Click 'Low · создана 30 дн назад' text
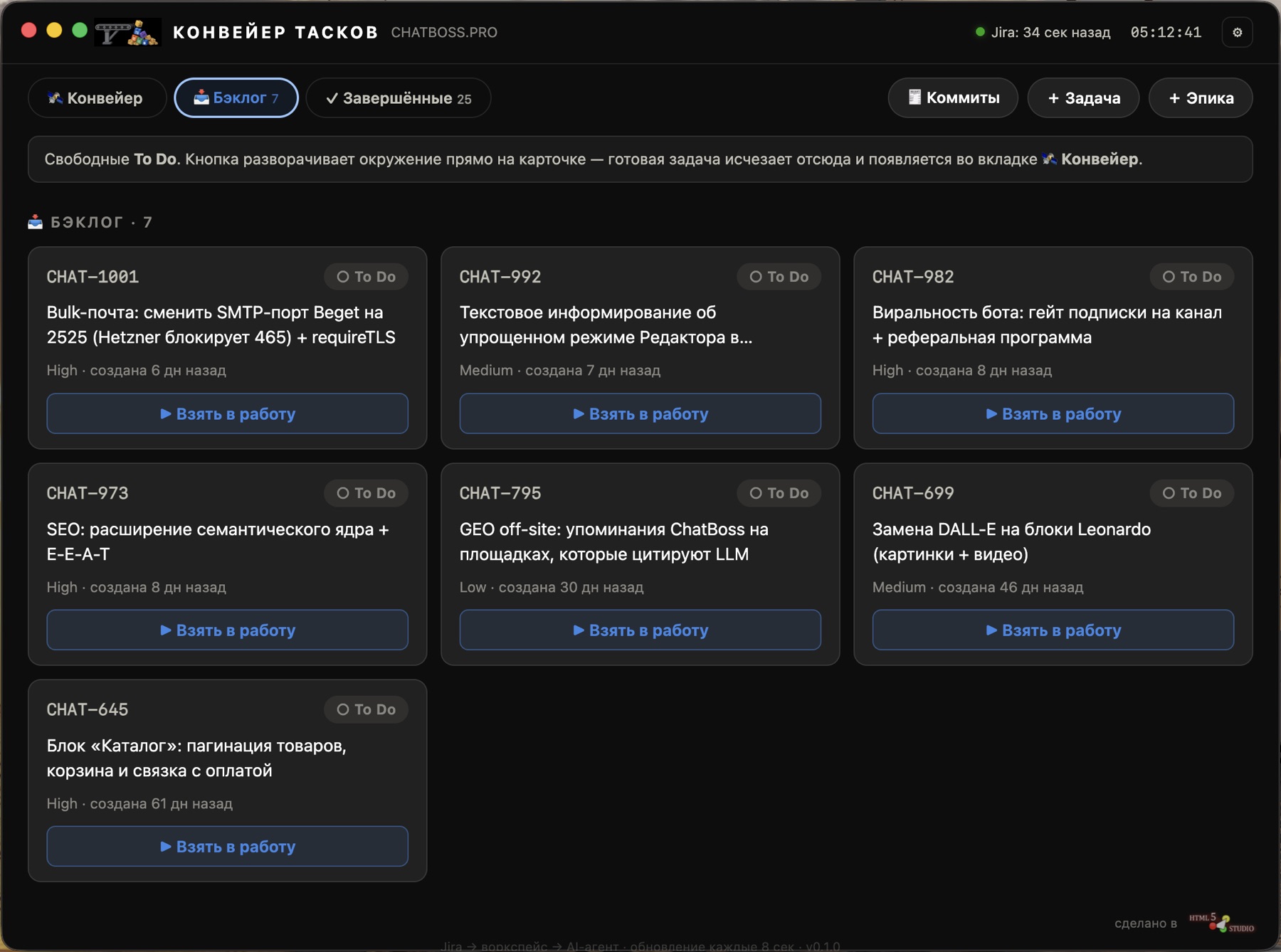This screenshot has width=1281, height=952. 552,587
